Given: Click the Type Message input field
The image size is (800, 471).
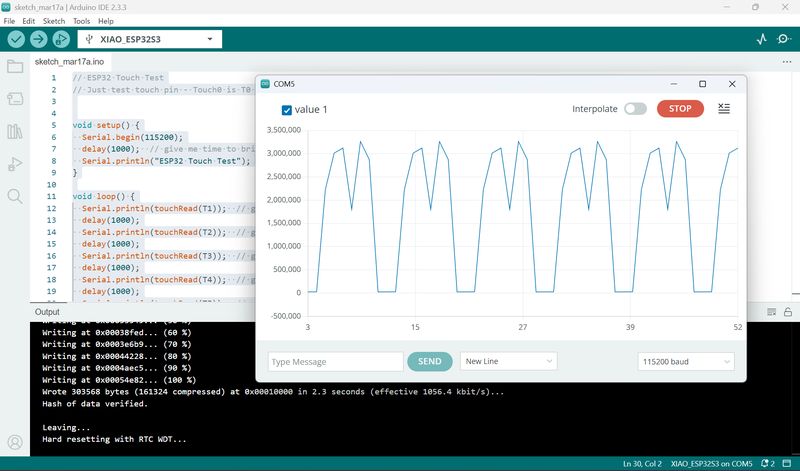Looking at the screenshot, I should tap(335, 361).
